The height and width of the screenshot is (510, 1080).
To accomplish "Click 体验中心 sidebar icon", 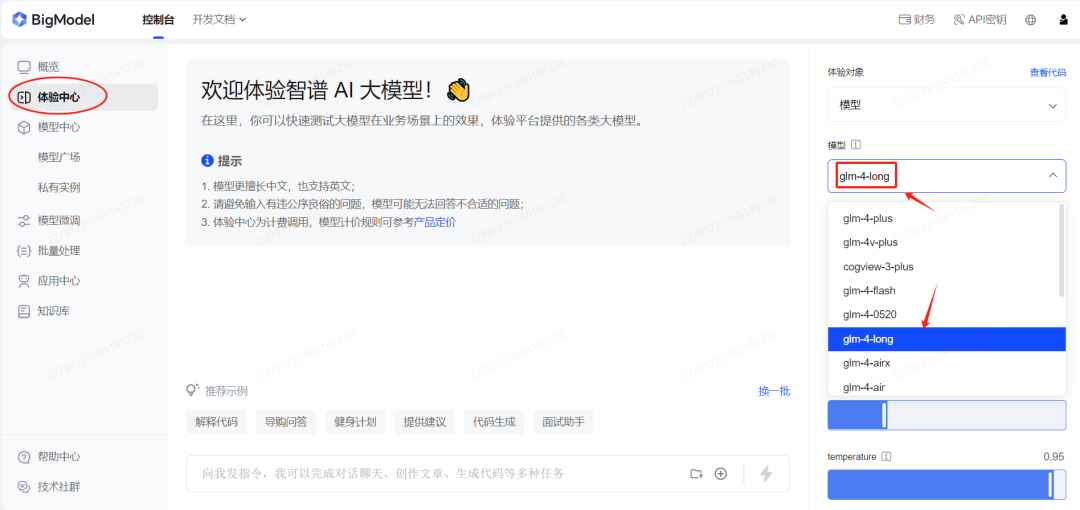I will coord(24,97).
